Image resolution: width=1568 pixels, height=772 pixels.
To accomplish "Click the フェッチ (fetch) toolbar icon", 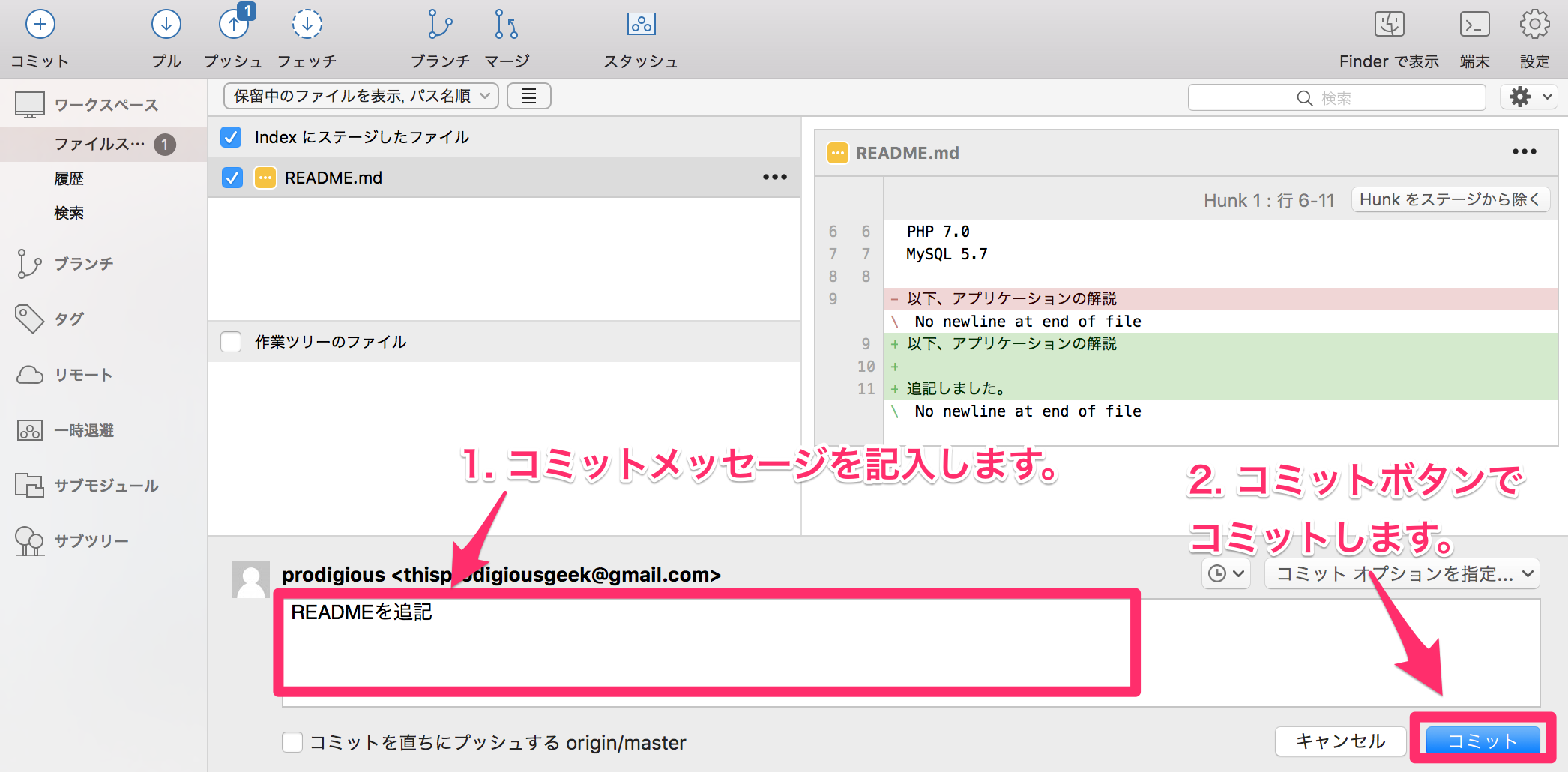I will coord(307,25).
